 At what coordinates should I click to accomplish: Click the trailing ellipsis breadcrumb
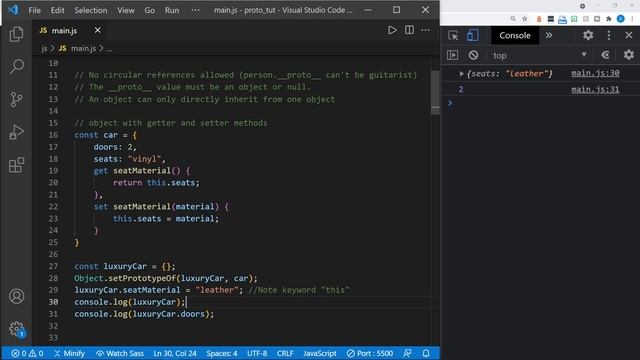[x=109, y=49]
